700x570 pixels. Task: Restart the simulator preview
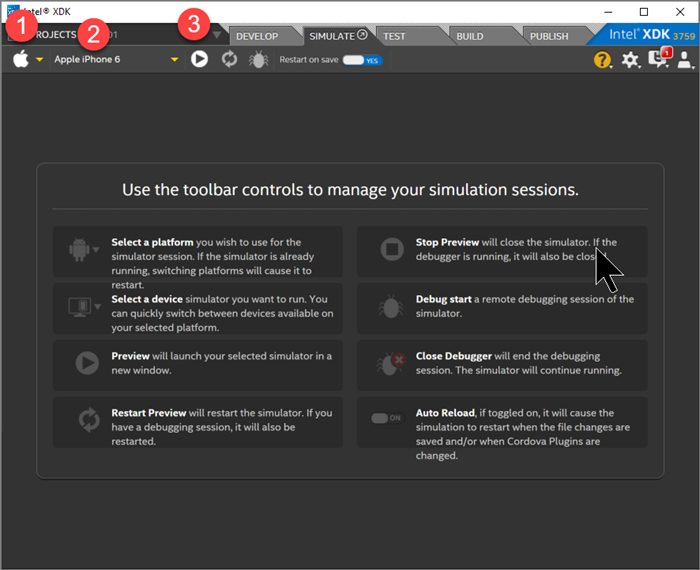click(x=229, y=59)
